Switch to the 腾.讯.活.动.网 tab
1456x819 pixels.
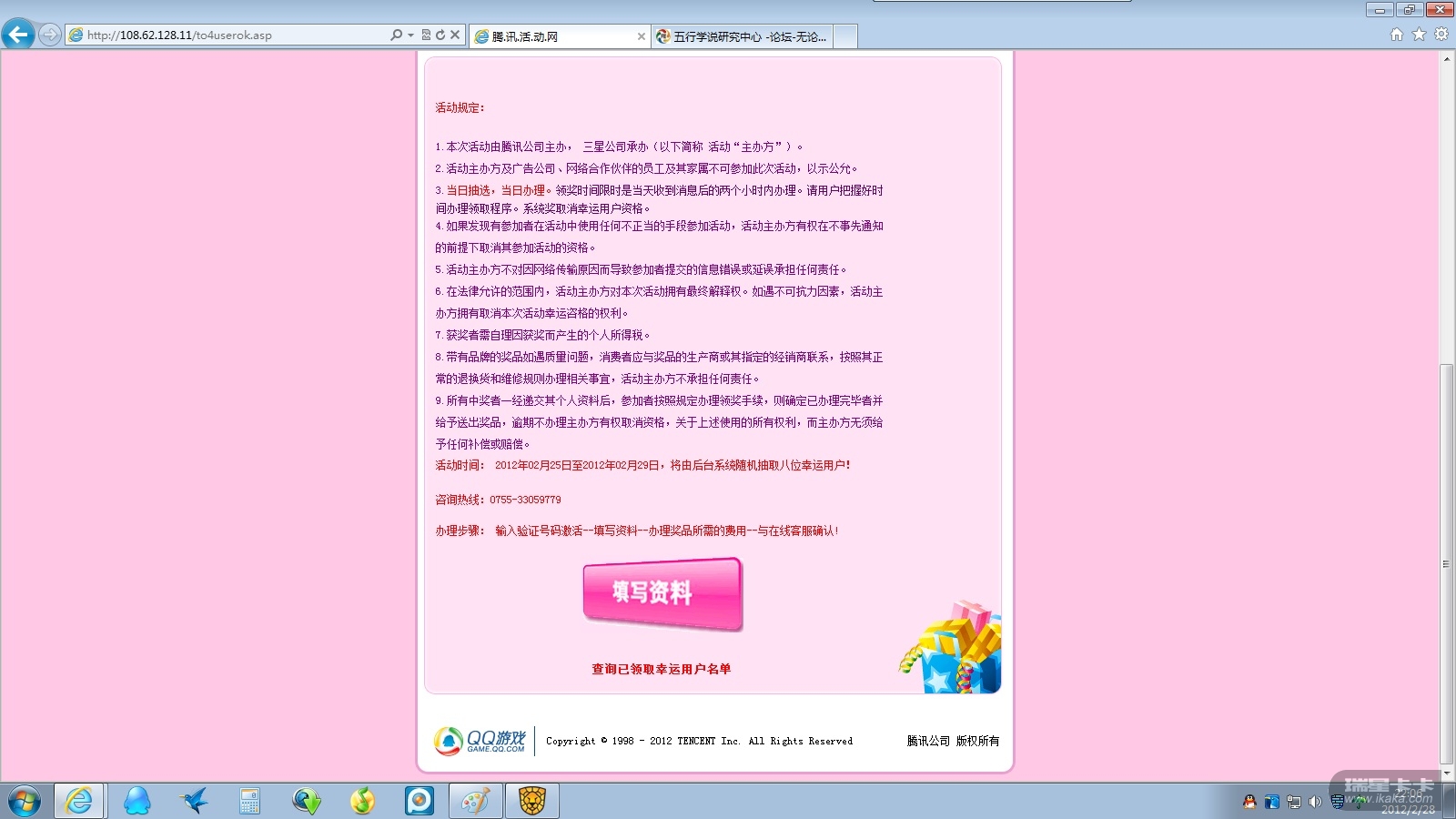(560, 36)
